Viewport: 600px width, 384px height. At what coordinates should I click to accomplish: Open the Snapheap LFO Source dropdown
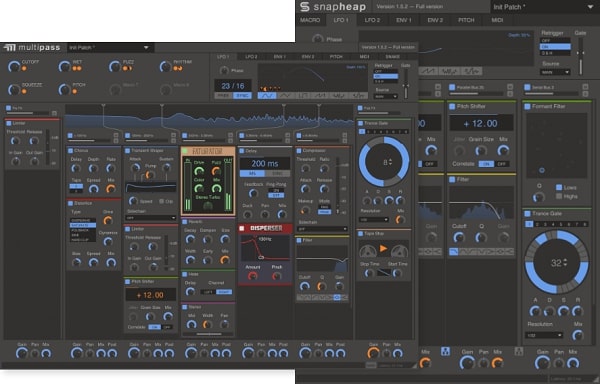pyautogui.click(x=555, y=72)
